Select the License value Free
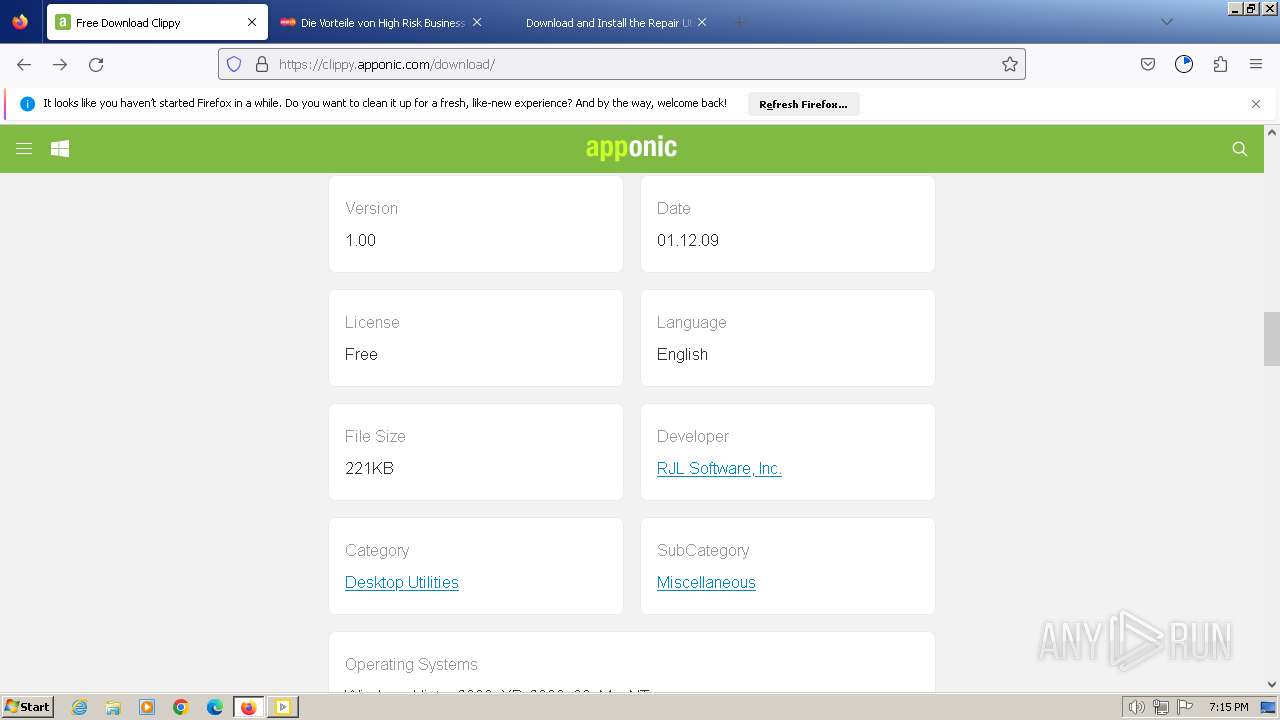This screenshot has width=1280, height=720. click(x=361, y=354)
